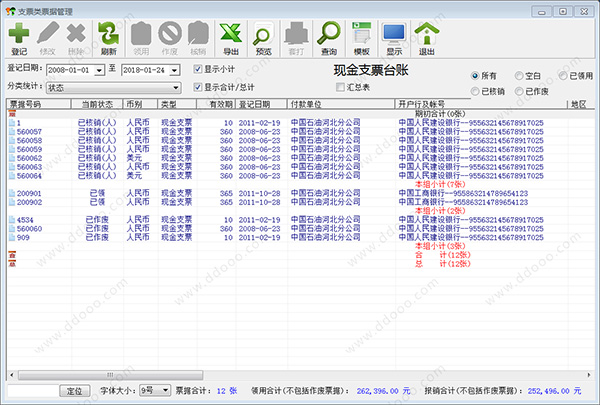
Task: Click the scrollbar left arrow
Action: pos(11,375)
